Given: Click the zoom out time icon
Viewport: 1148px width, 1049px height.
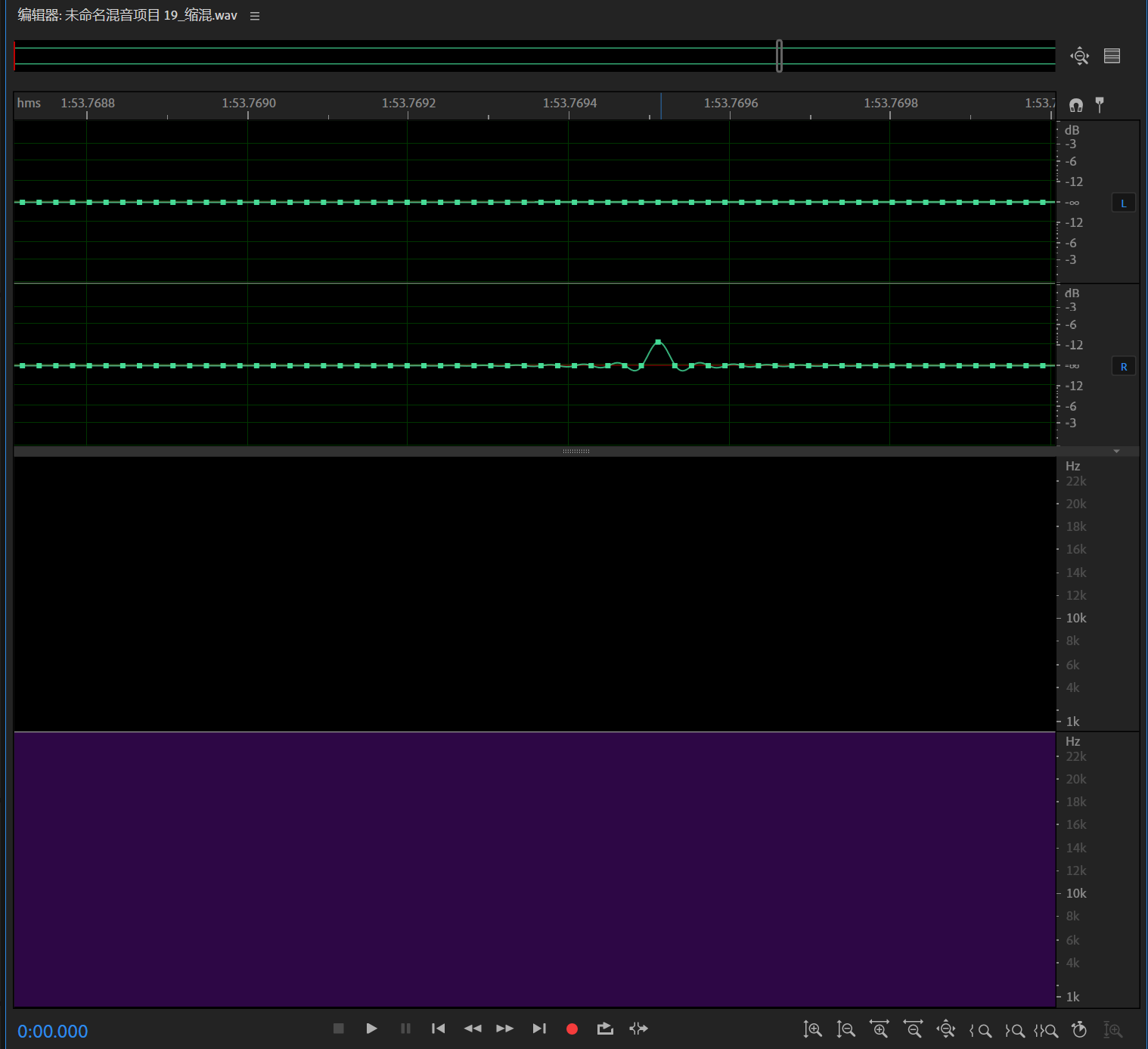Looking at the screenshot, I should [913, 1029].
